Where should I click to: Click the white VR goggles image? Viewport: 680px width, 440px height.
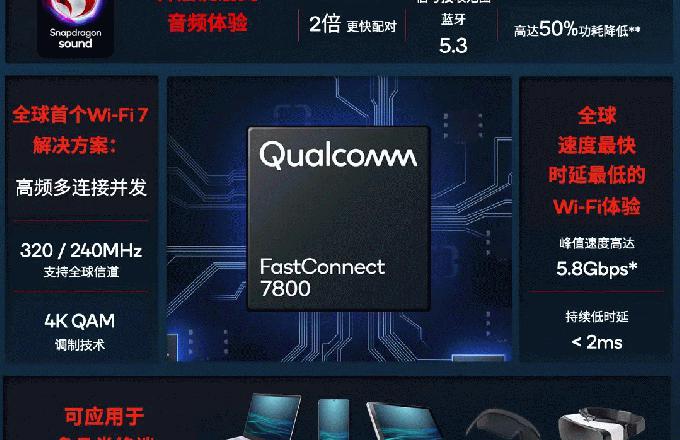(601, 424)
